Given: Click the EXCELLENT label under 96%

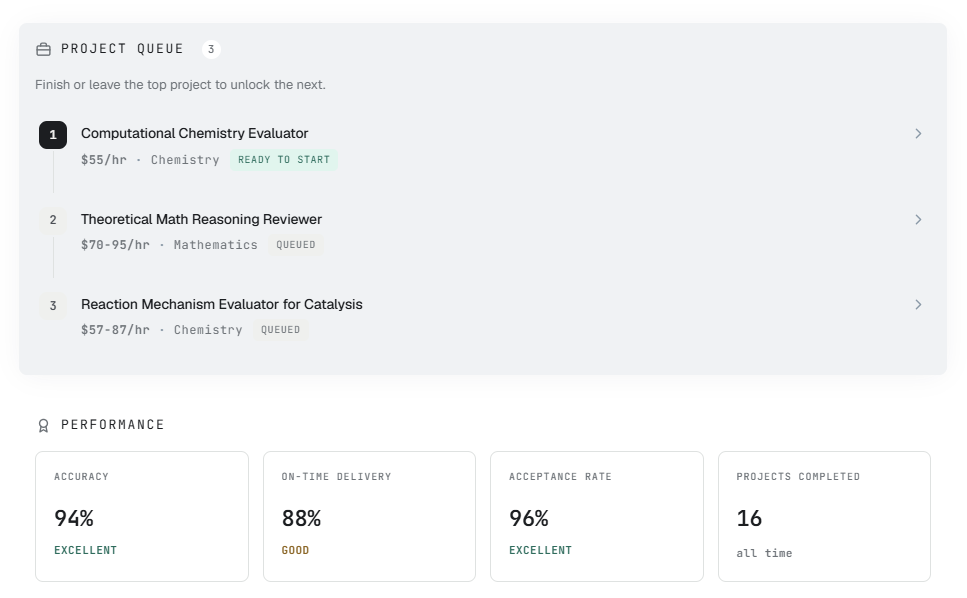Looking at the screenshot, I should [540, 550].
